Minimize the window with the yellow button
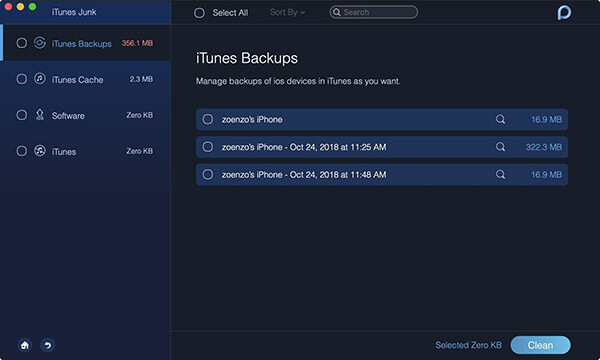This screenshot has width=600, height=360. [x=20, y=6]
